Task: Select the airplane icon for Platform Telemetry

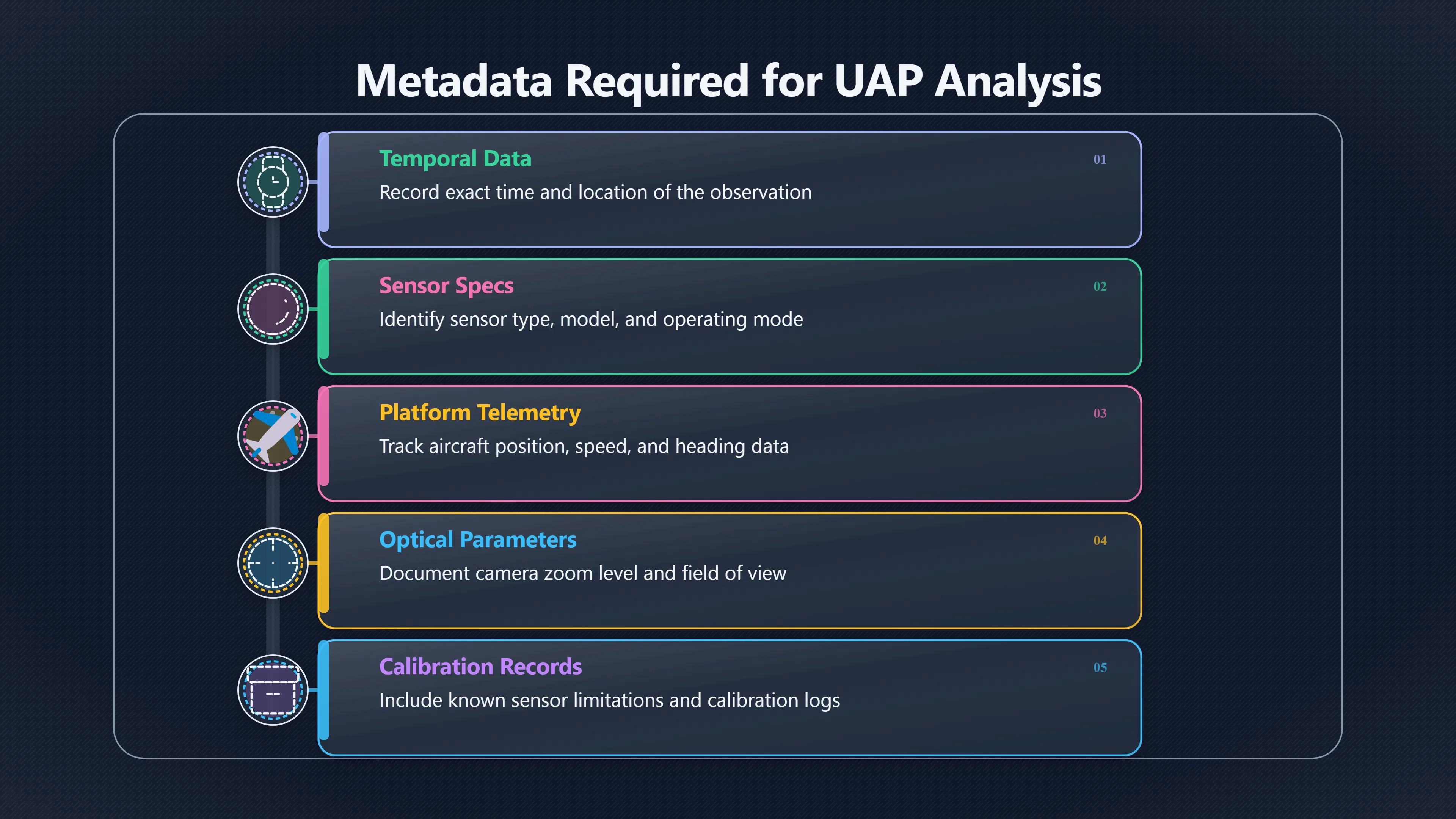Action: [x=273, y=436]
